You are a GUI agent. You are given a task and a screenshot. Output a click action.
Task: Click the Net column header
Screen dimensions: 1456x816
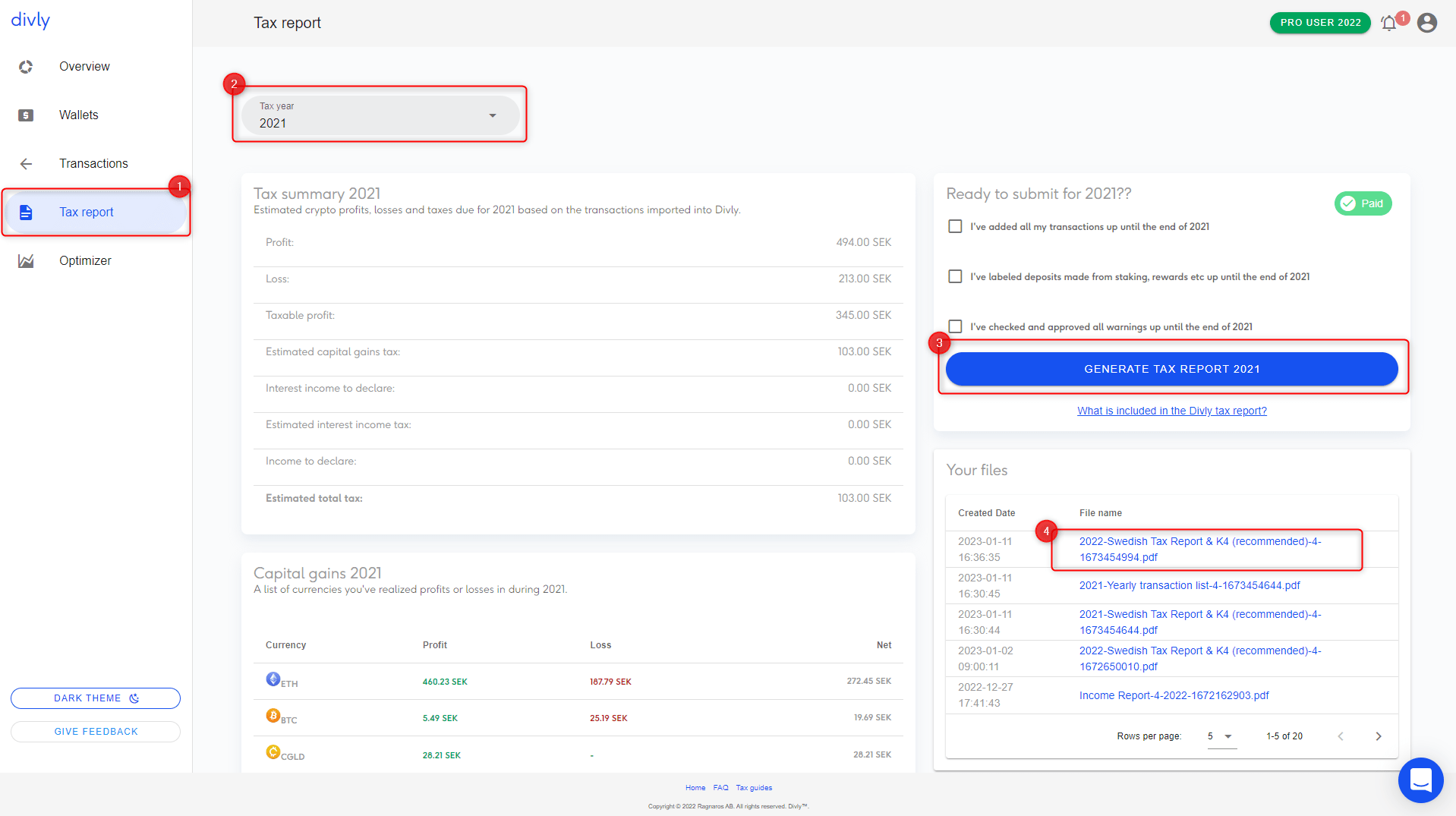coord(884,645)
